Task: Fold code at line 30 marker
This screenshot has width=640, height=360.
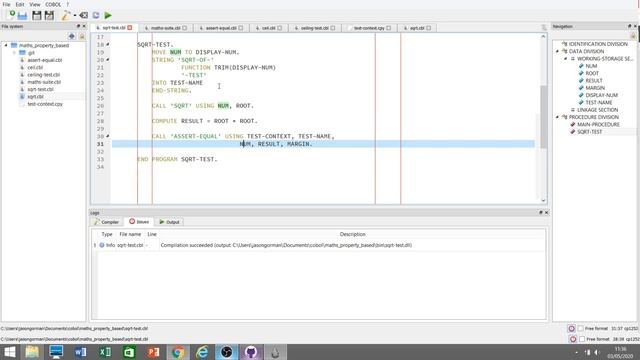Action: 108,136
